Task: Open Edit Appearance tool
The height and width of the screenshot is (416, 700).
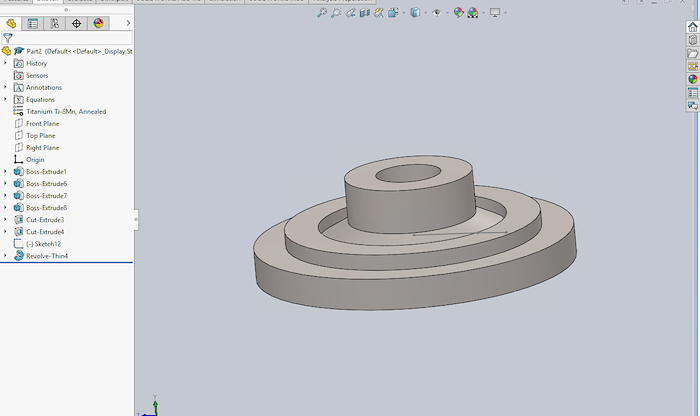Action: [x=458, y=13]
